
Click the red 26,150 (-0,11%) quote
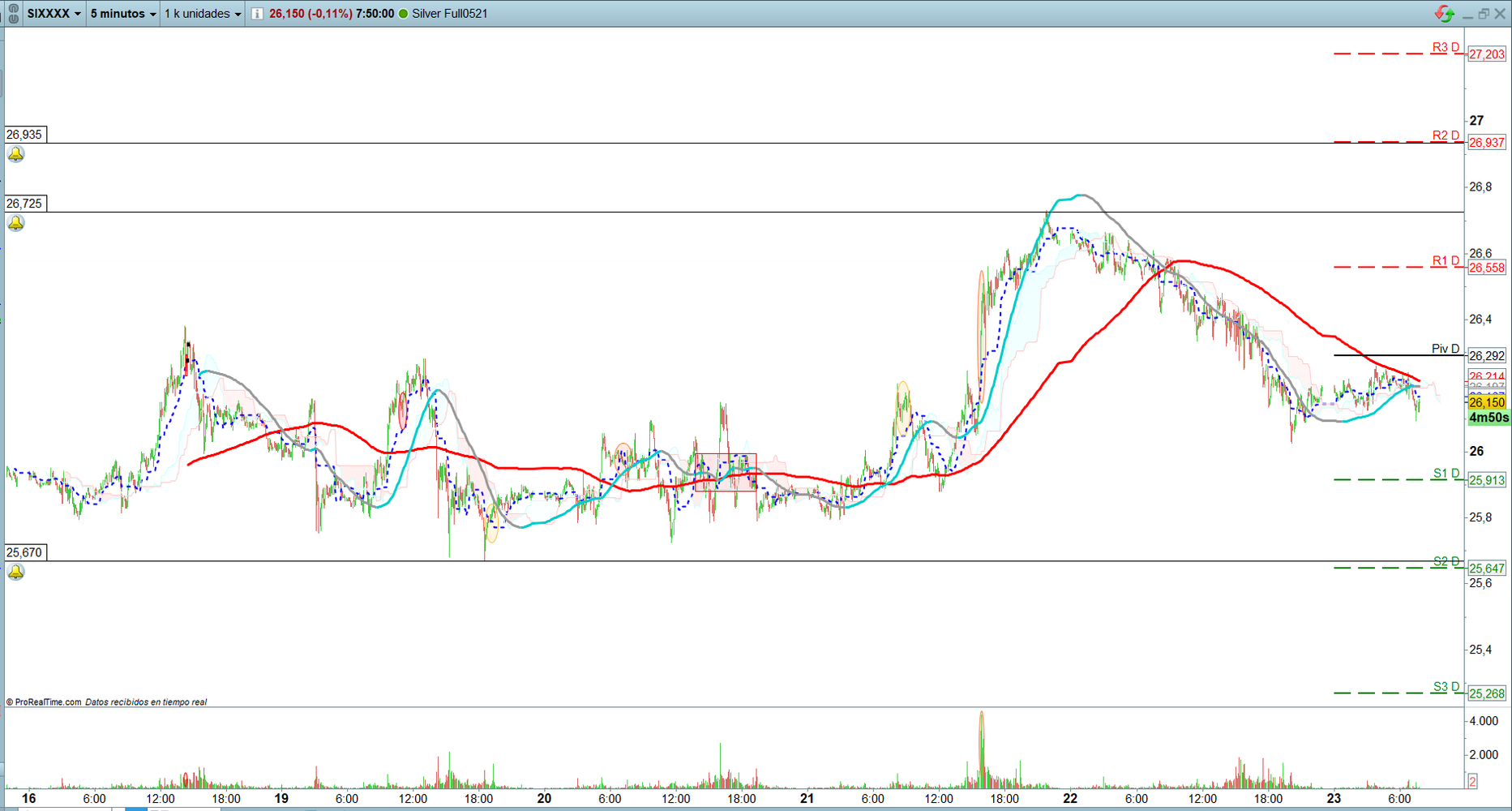[311, 14]
